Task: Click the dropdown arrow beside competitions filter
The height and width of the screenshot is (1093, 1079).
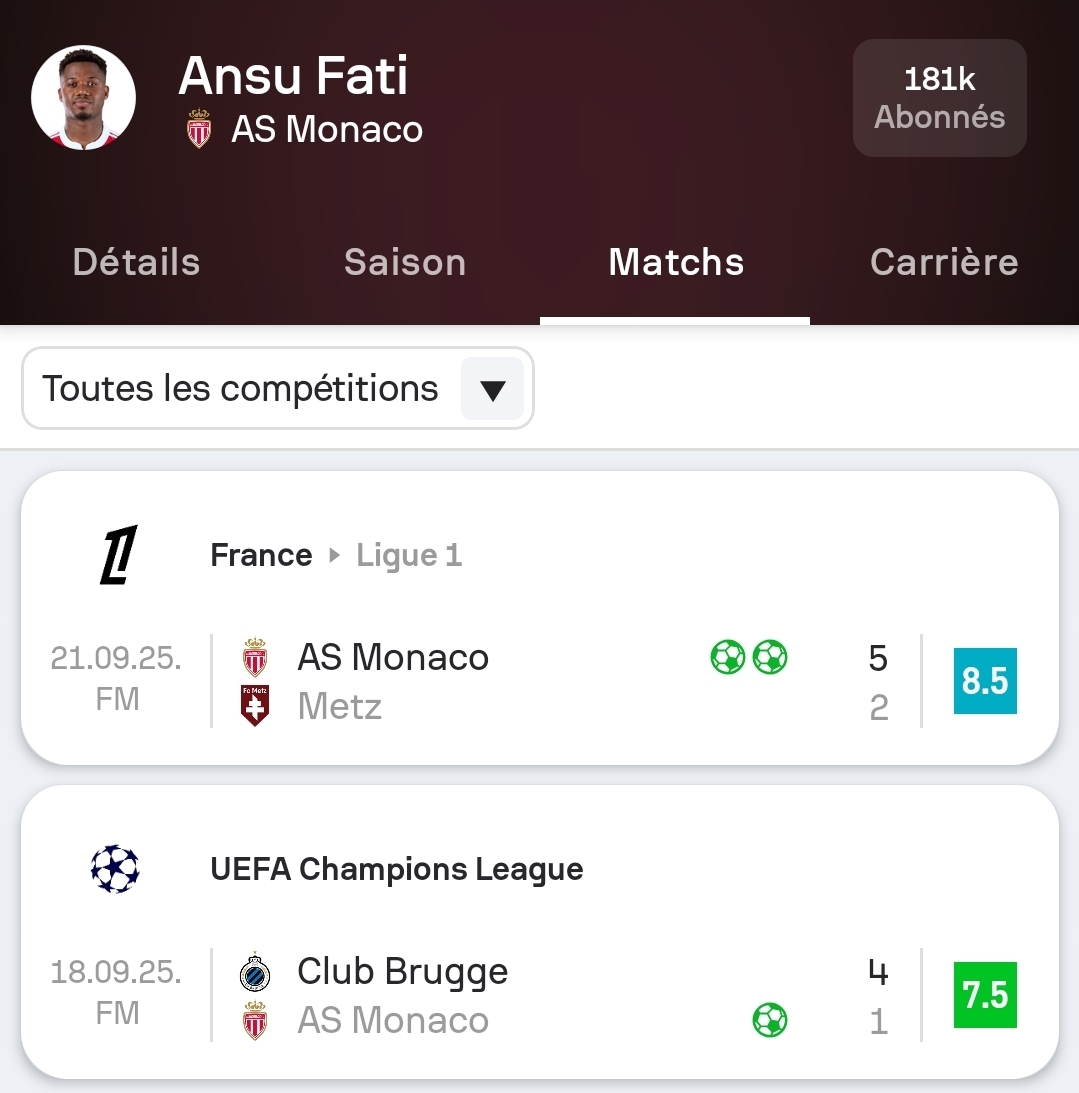Action: click(492, 389)
